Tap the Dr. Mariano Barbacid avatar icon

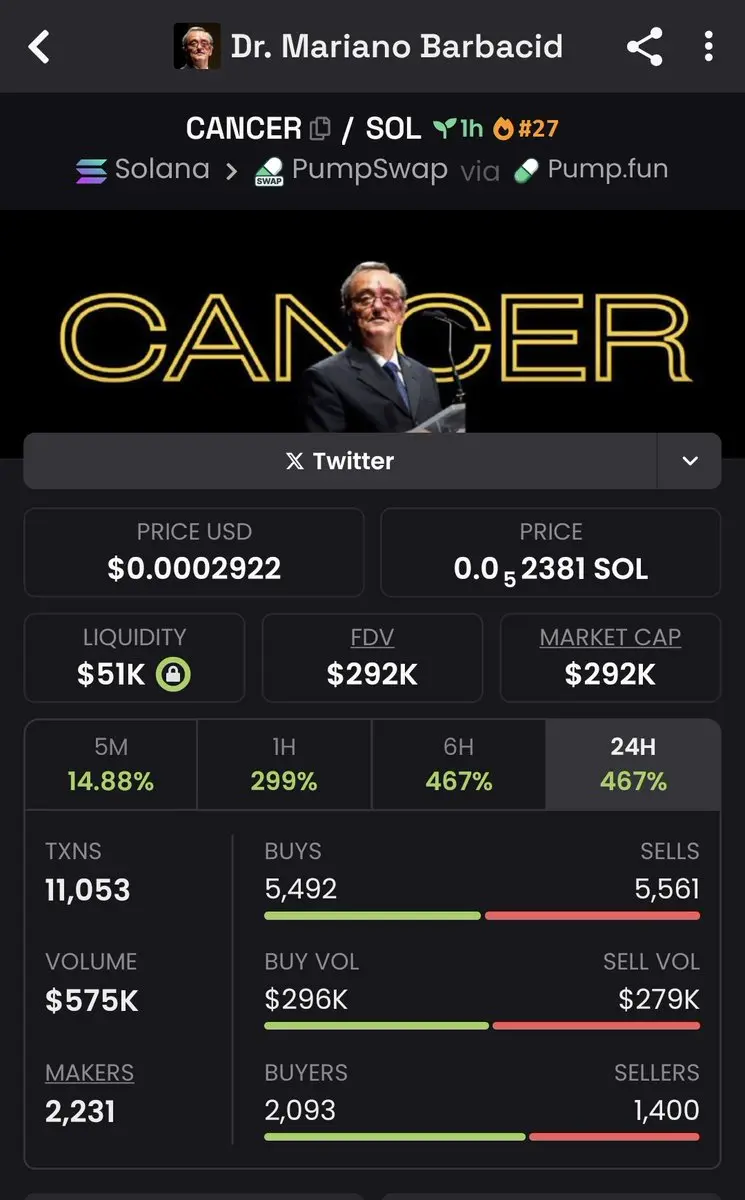point(197,46)
